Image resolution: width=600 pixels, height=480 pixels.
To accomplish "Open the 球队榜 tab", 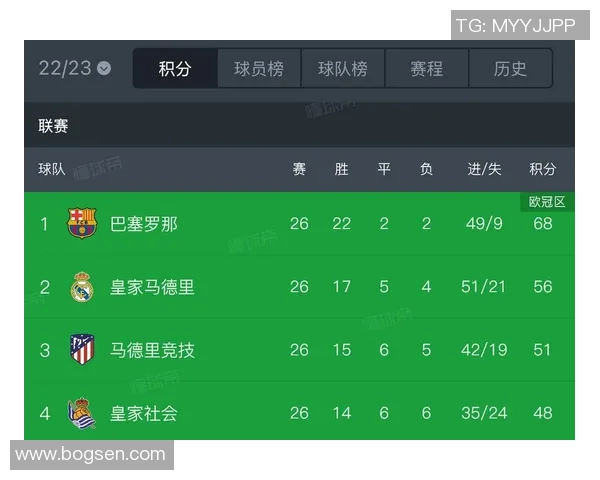I will tap(343, 69).
